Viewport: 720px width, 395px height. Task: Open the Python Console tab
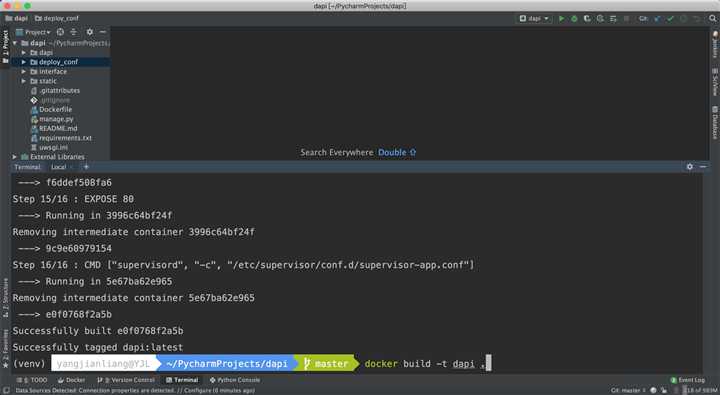235,380
